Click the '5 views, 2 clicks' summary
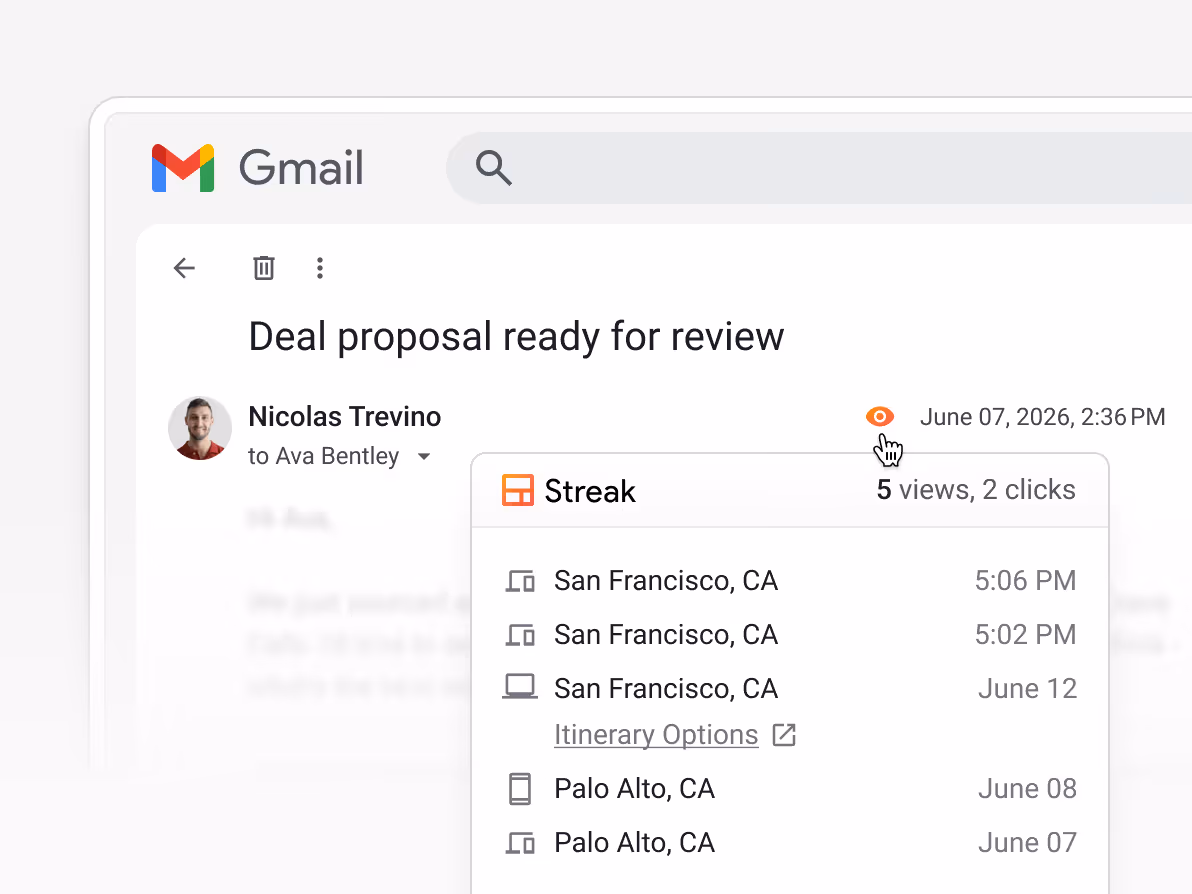 pyautogui.click(x=976, y=490)
